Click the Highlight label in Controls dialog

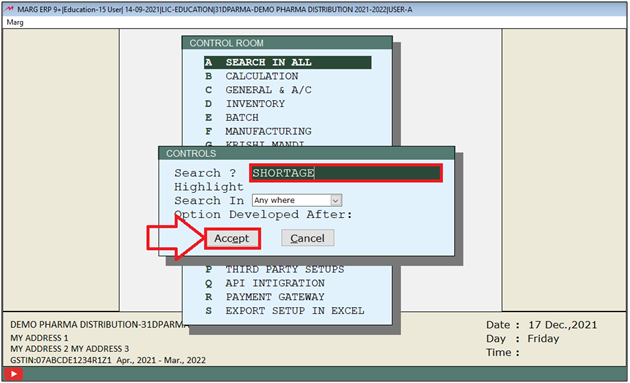point(209,187)
